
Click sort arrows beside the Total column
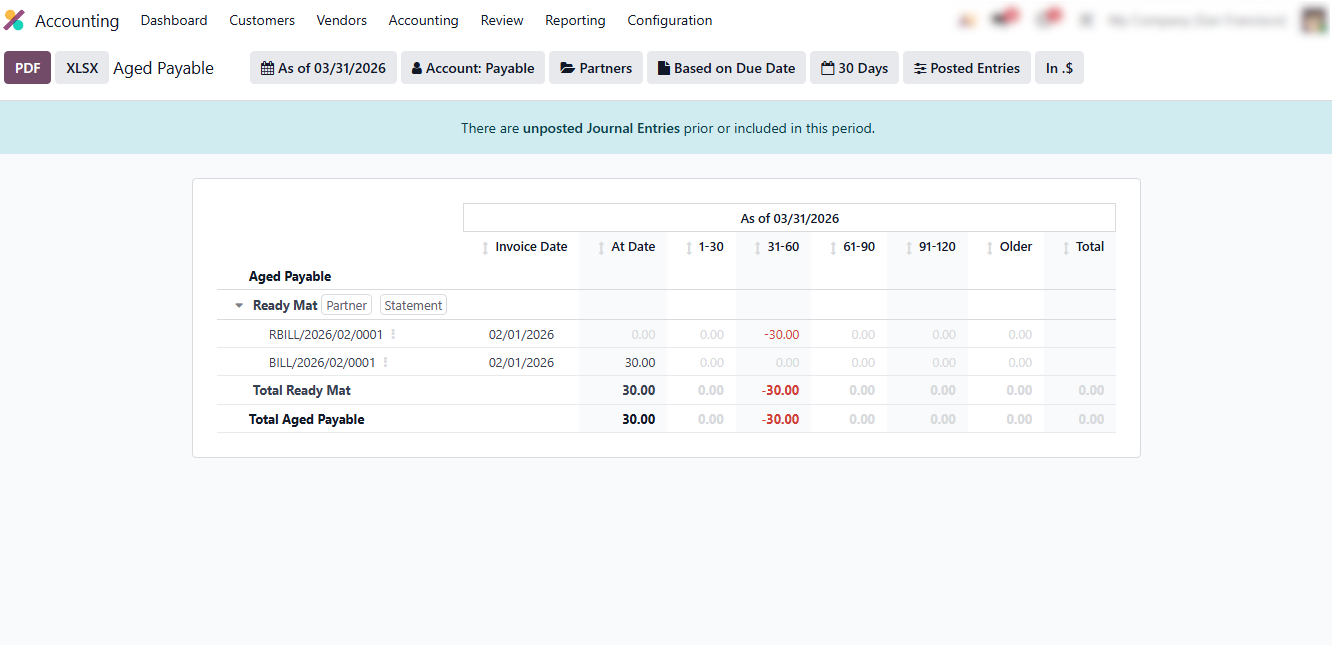tap(1066, 248)
